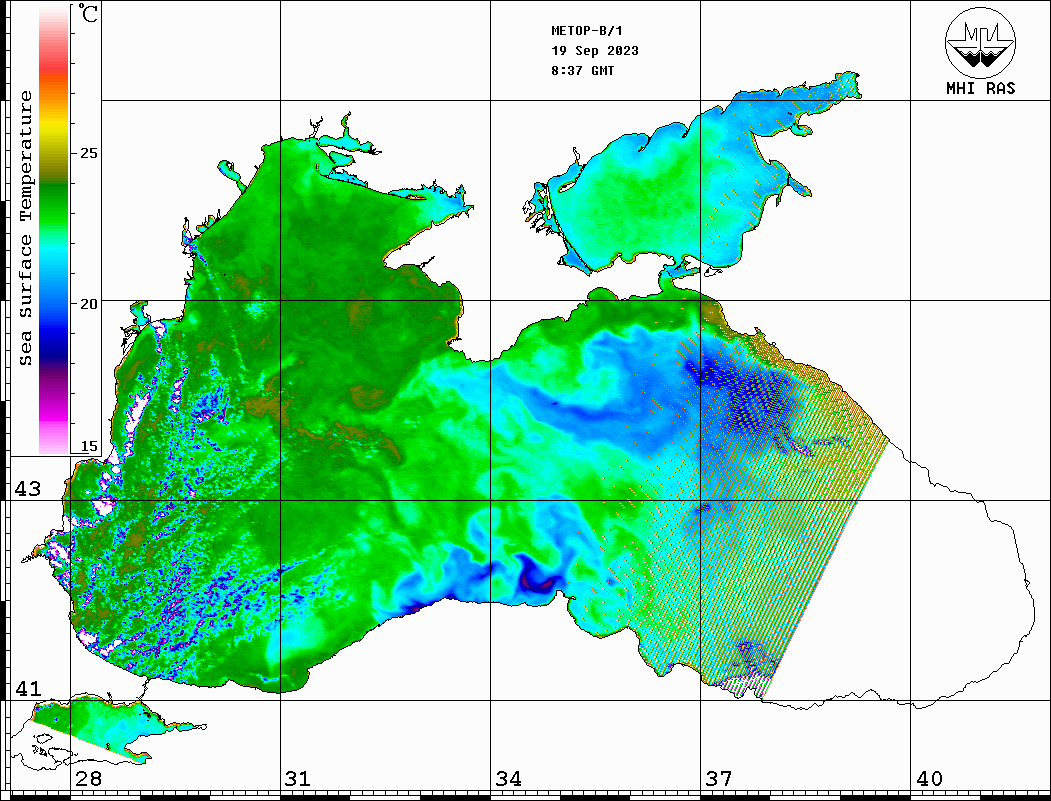The width and height of the screenshot is (1051, 801).
Task: Click the temperature color scale bar
Action: [54, 230]
